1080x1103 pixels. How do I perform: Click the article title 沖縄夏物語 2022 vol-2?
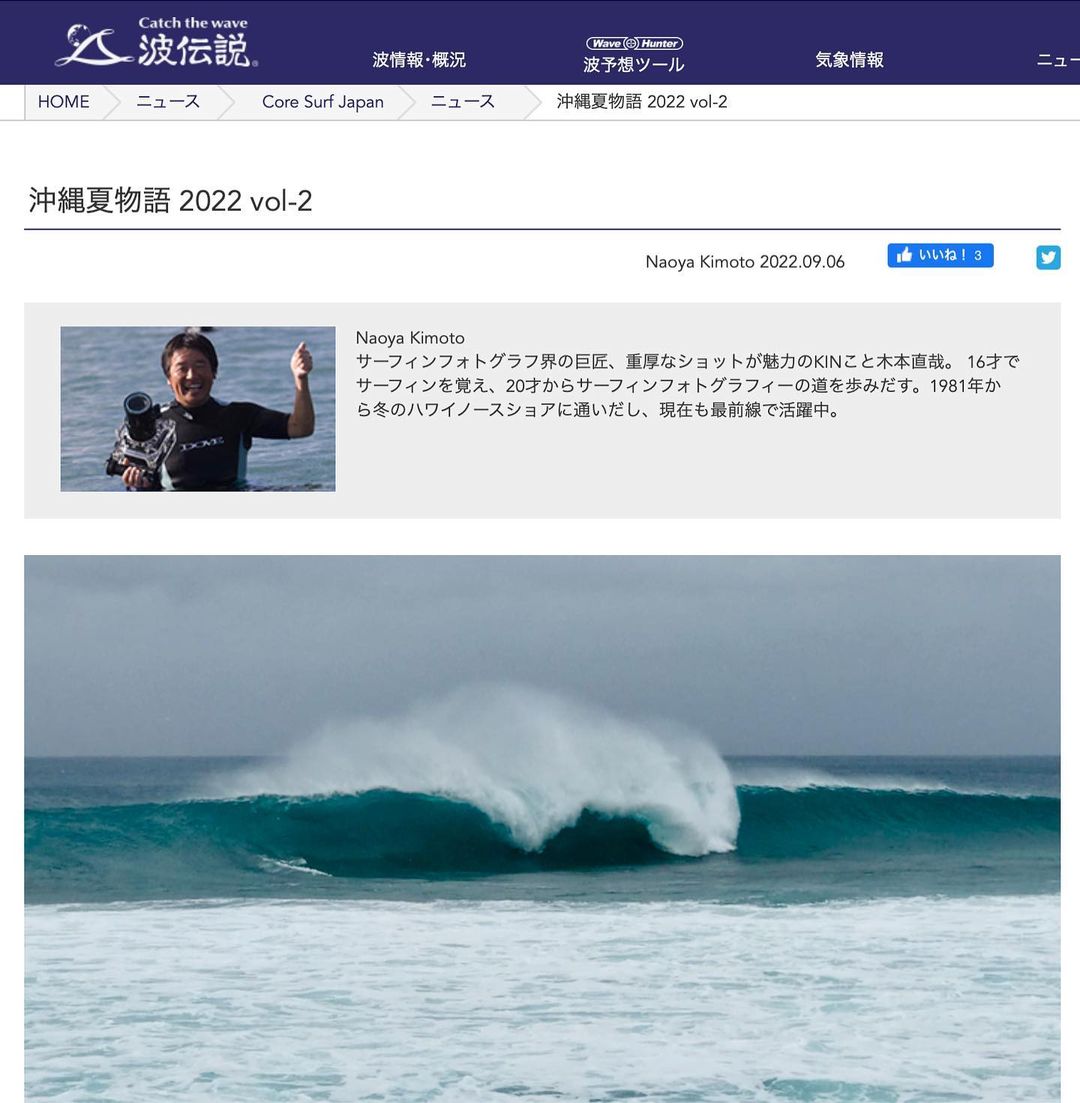170,200
